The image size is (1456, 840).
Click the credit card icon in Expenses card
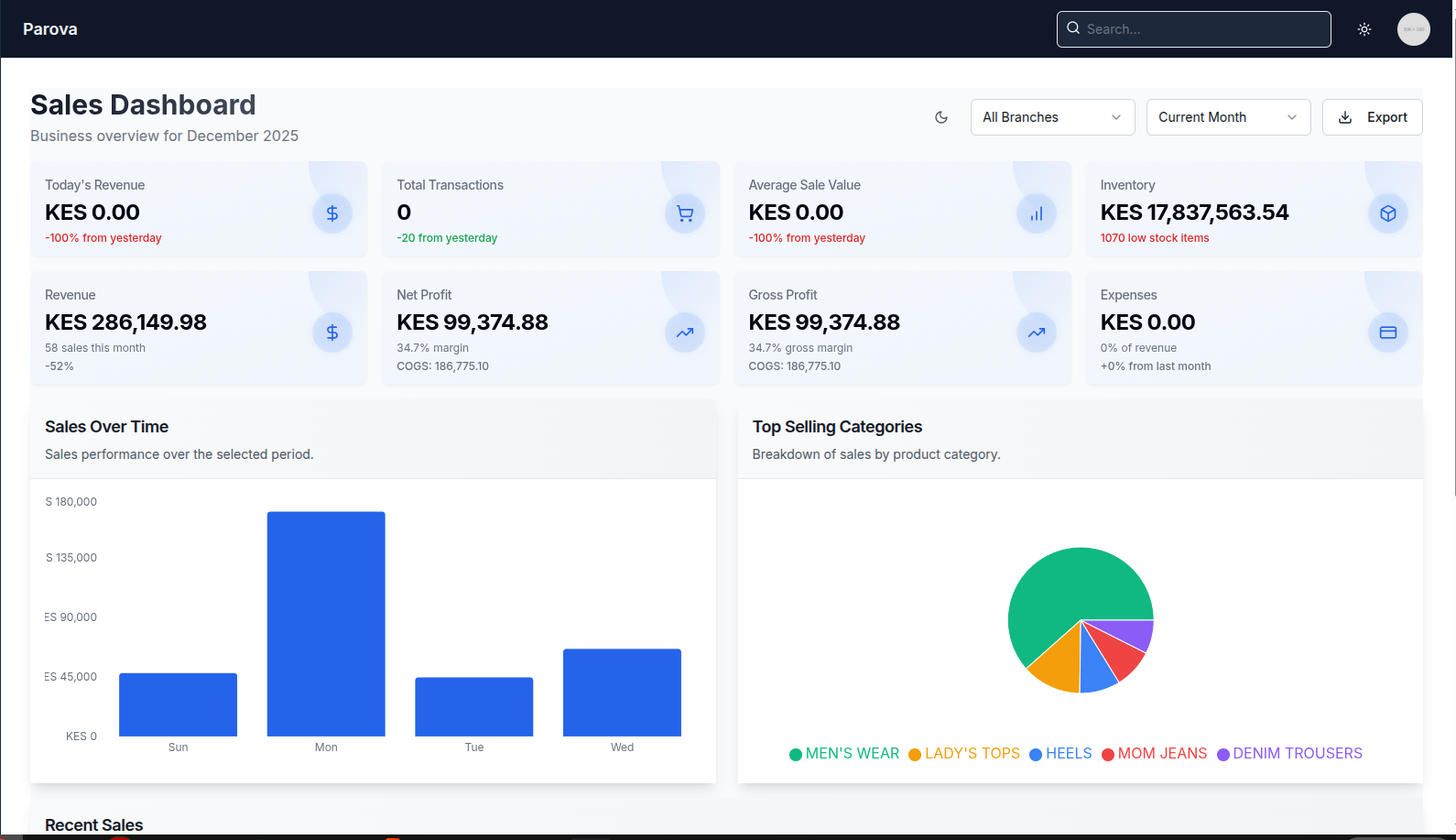pos(1387,333)
